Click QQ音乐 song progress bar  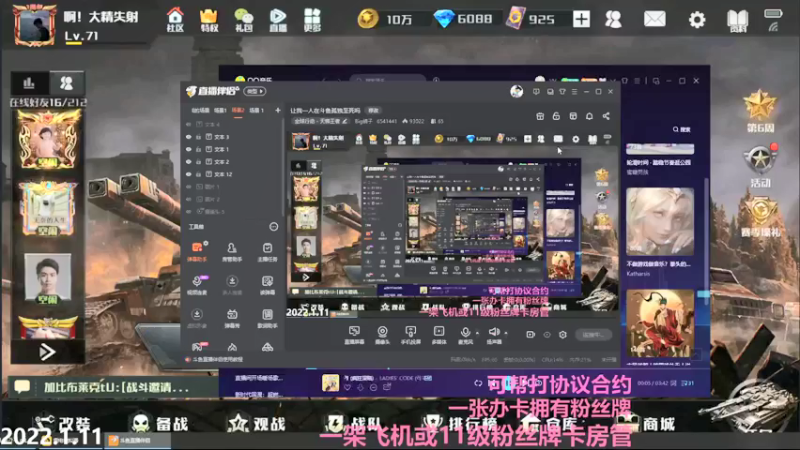(464, 368)
